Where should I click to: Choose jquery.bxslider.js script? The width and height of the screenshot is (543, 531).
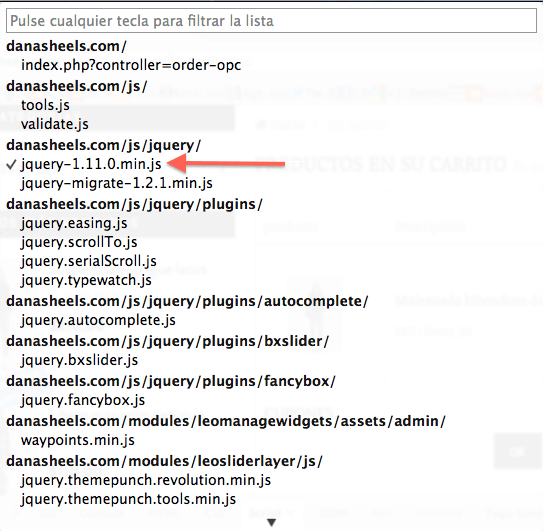pos(79,360)
